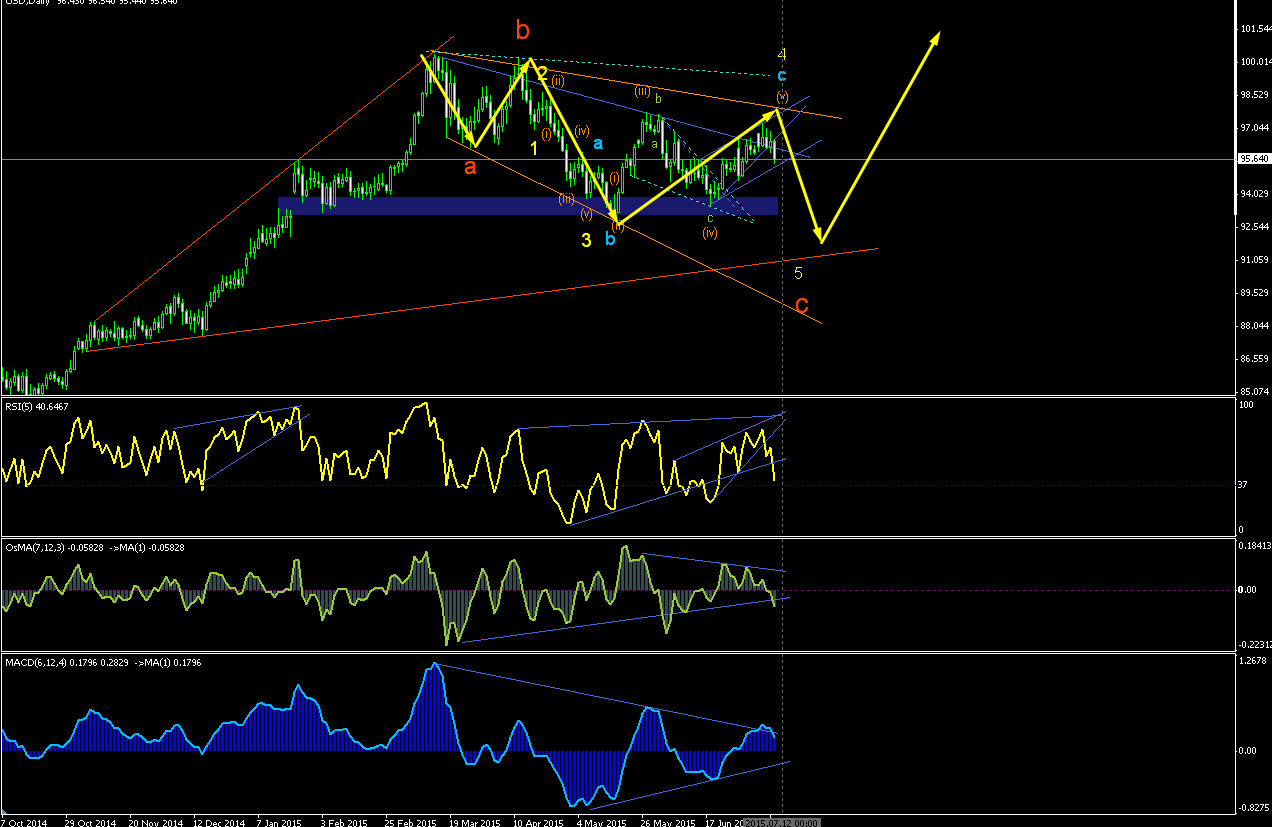This screenshot has height=827, width=1272.
Task: Click the 0.00 level in MACD scale
Action: tap(1250, 751)
